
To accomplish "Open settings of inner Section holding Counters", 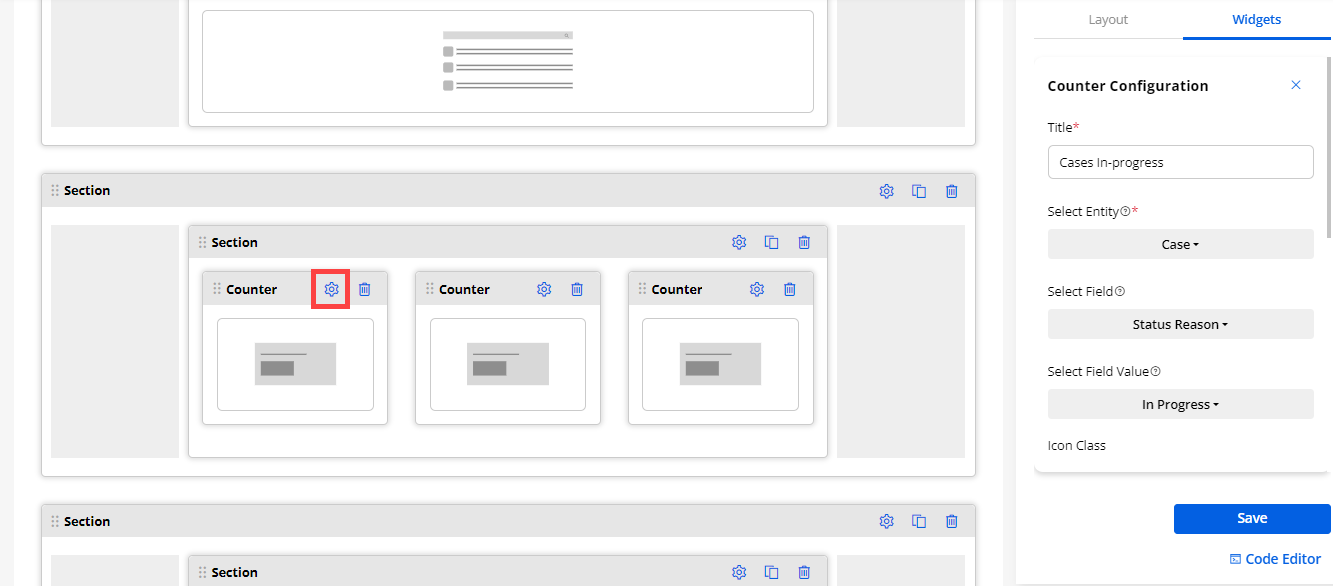I will tap(739, 242).
